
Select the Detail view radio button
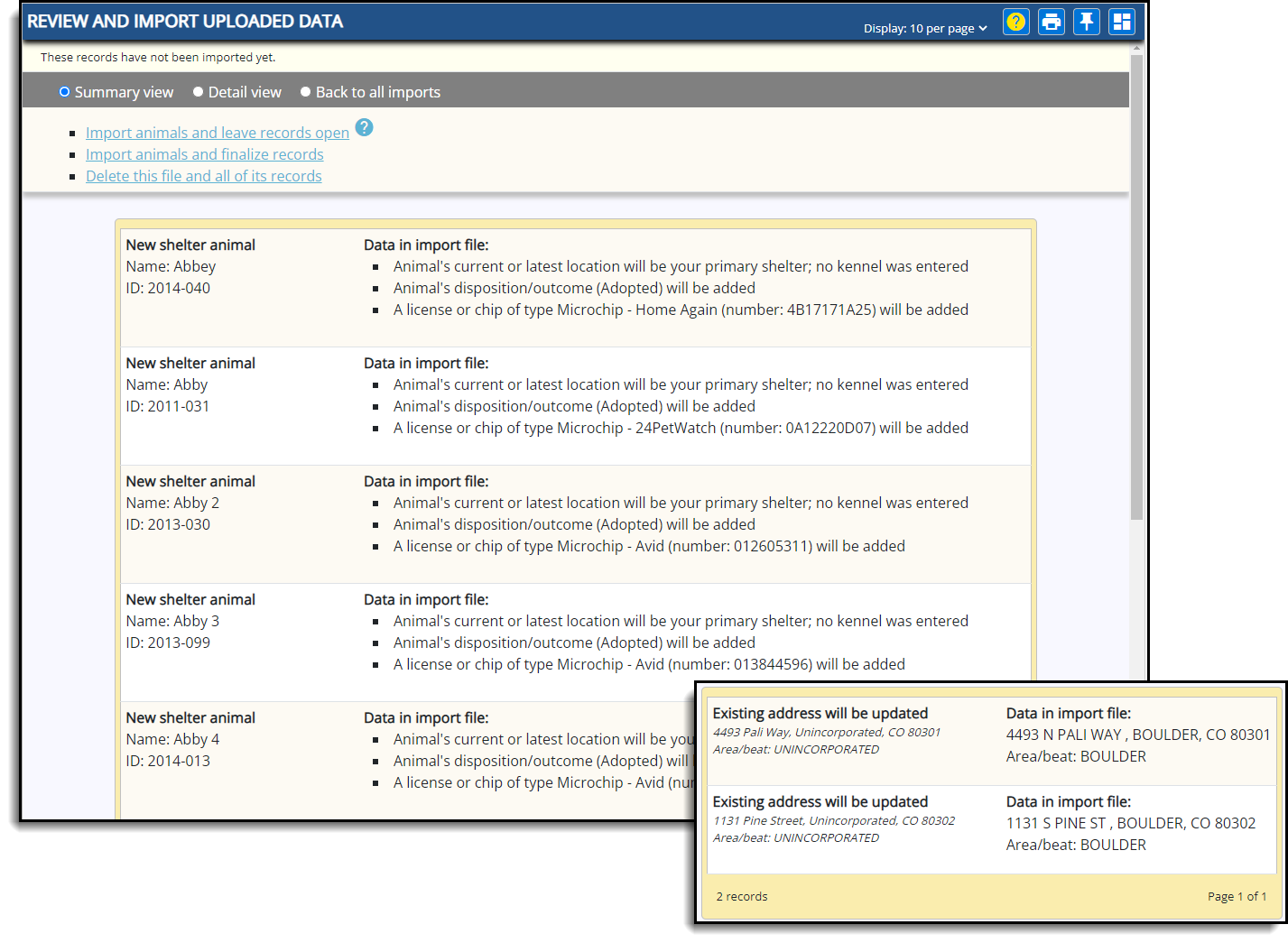198,92
